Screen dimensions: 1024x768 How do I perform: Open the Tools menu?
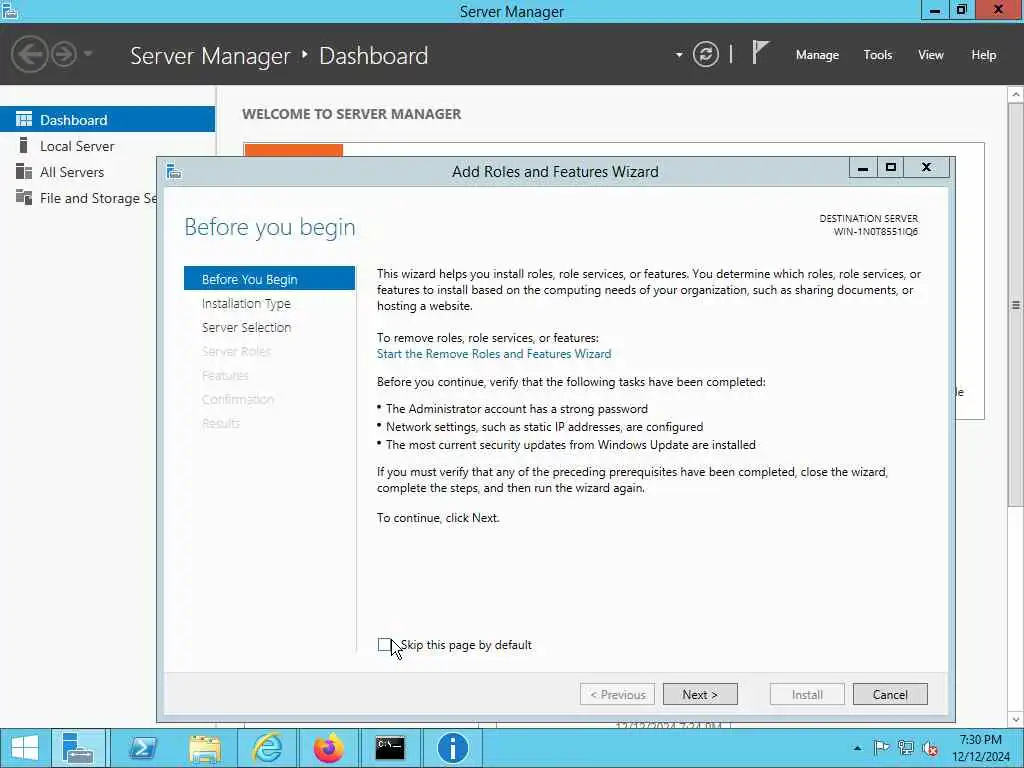click(x=878, y=55)
